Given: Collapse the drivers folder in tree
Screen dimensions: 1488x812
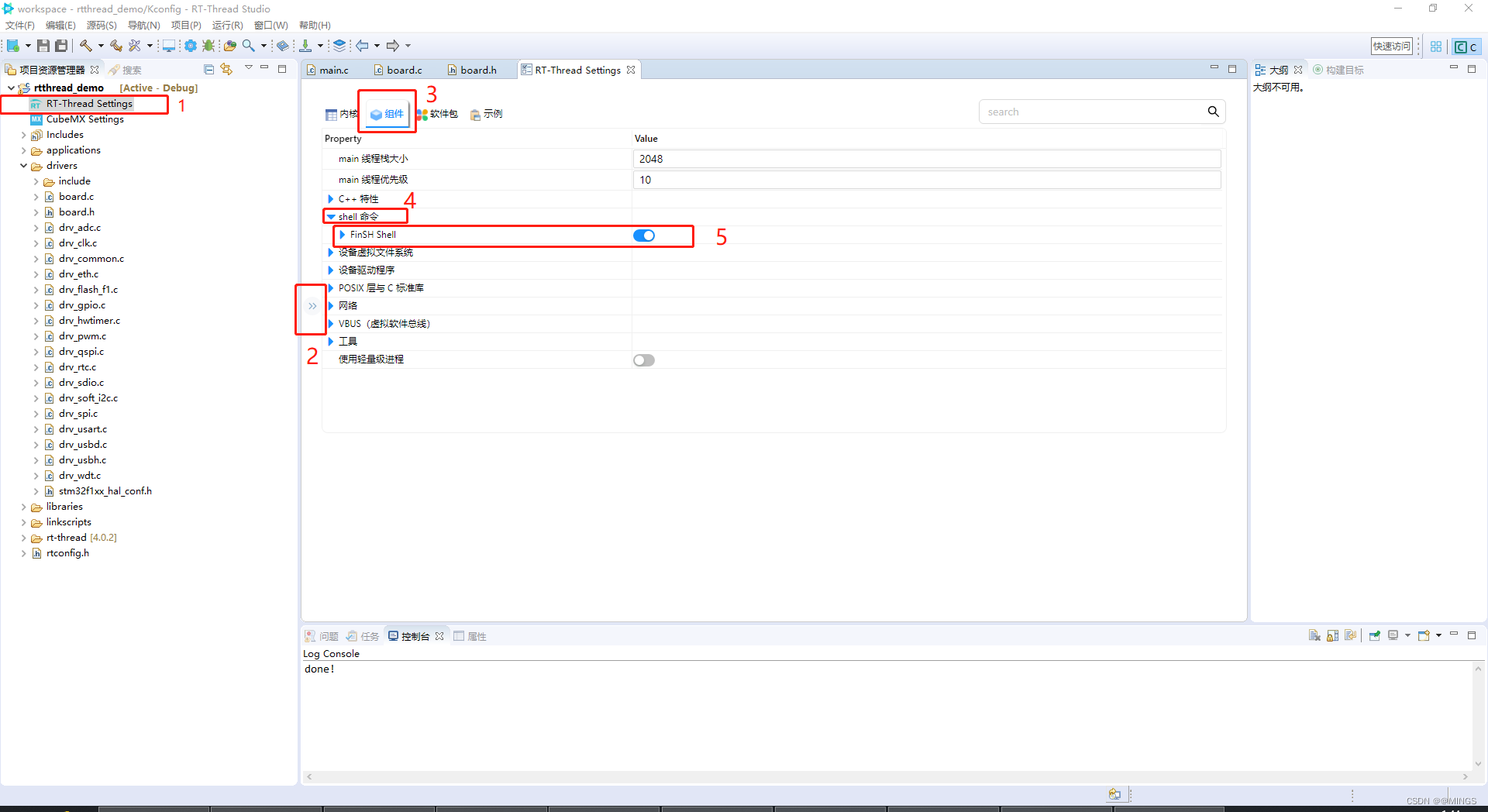Looking at the screenshot, I should pos(24,166).
